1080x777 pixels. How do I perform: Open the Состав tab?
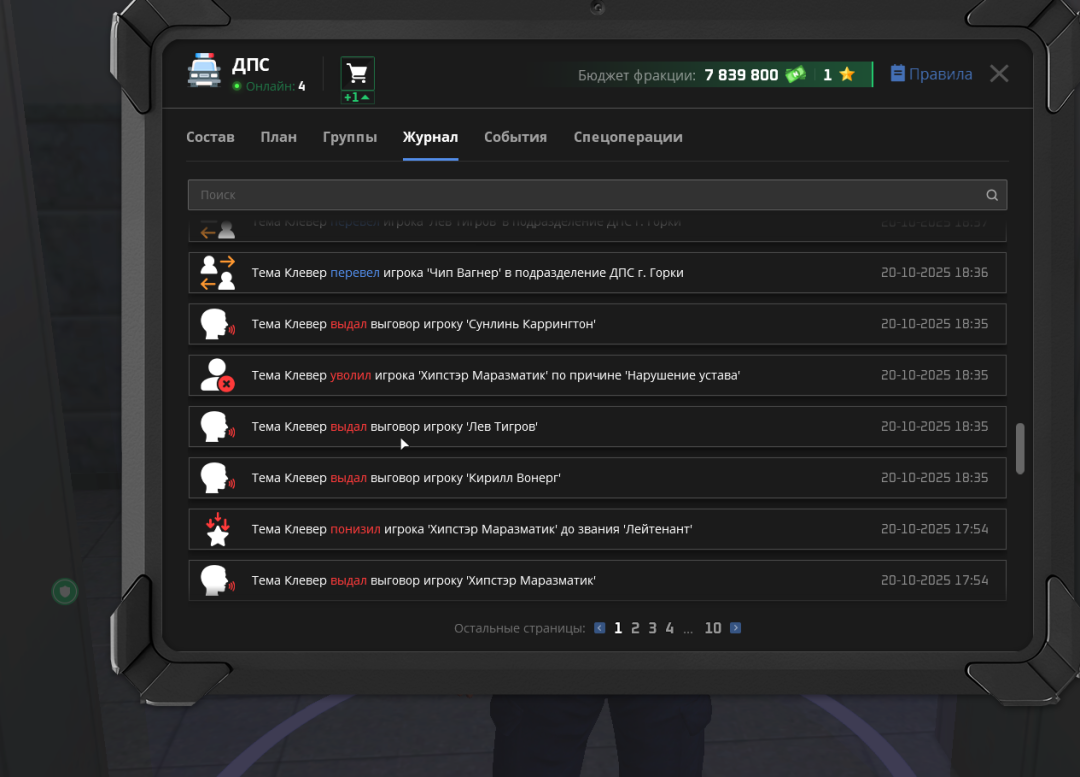coord(210,137)
